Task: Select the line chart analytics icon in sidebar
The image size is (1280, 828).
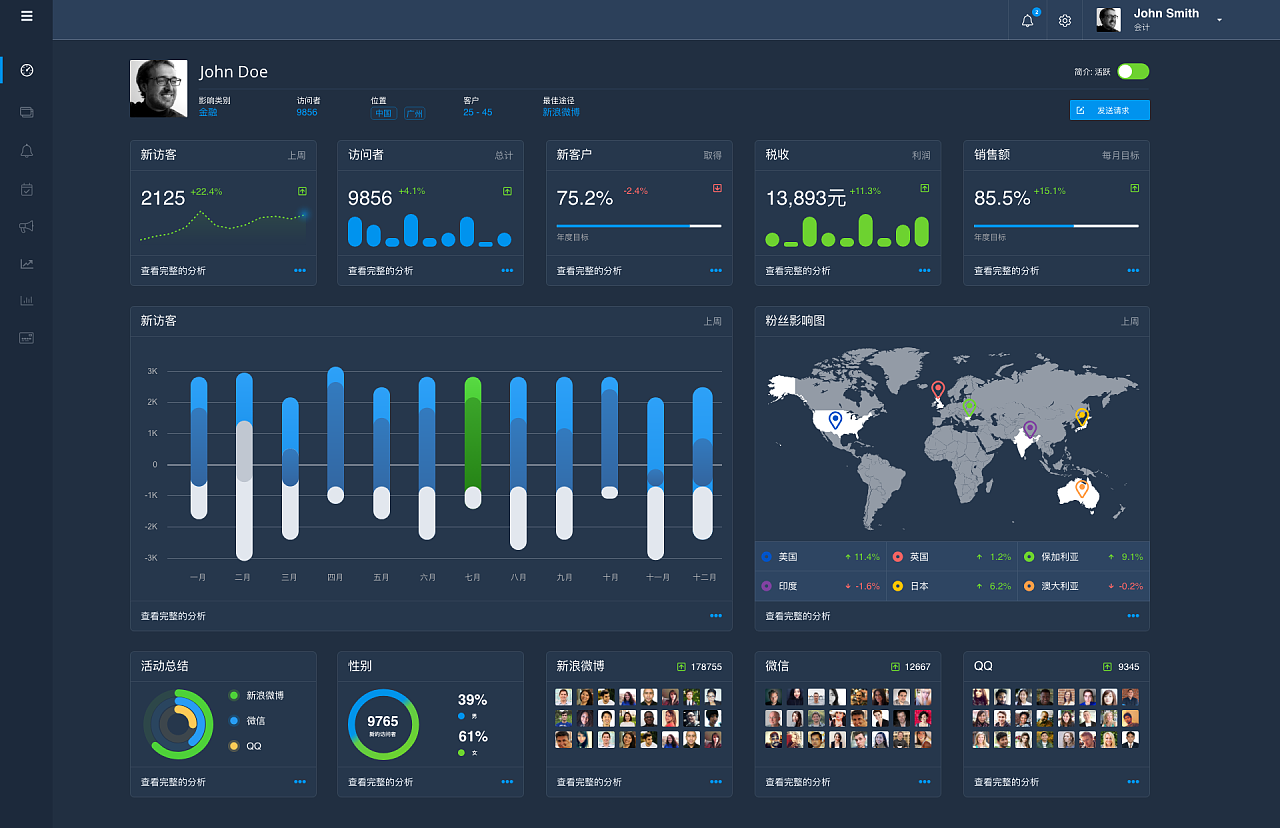Action: (26, 263)
